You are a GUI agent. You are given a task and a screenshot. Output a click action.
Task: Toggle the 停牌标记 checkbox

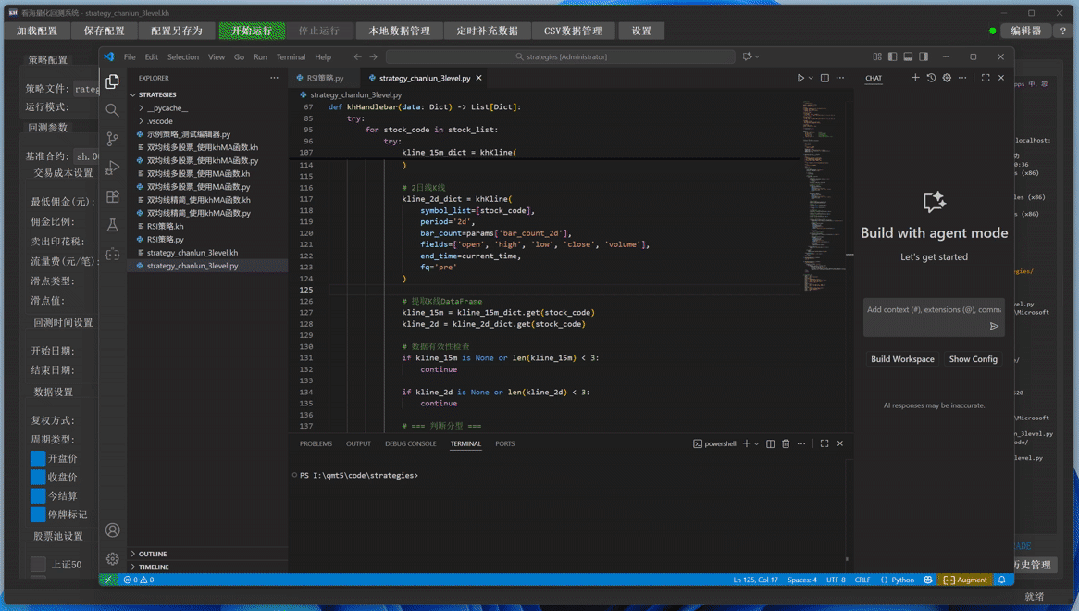(38, 515)
